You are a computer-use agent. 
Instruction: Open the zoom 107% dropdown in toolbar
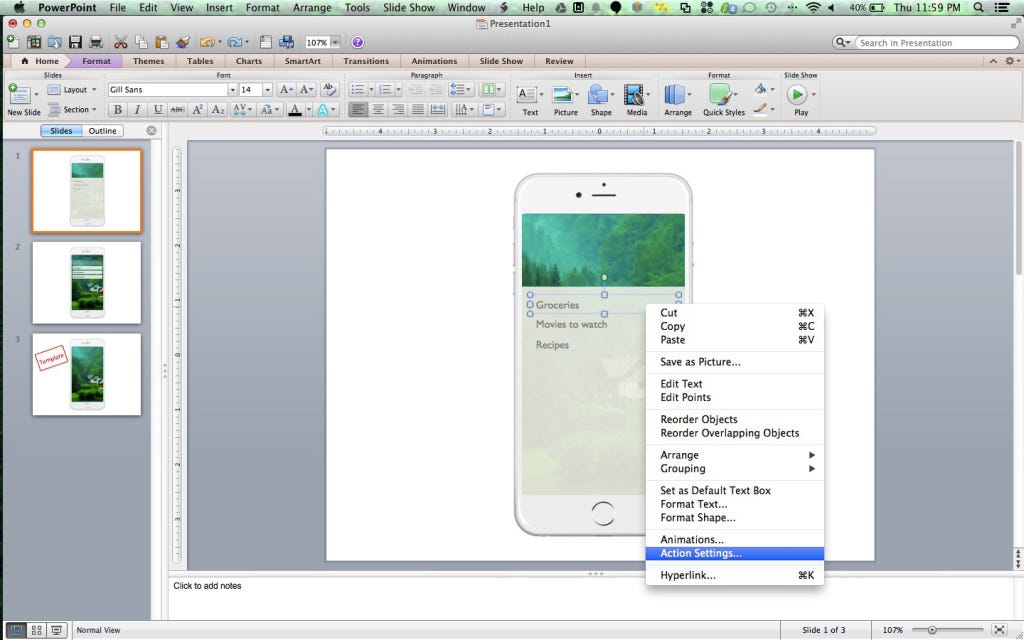(x=335, y=42)
